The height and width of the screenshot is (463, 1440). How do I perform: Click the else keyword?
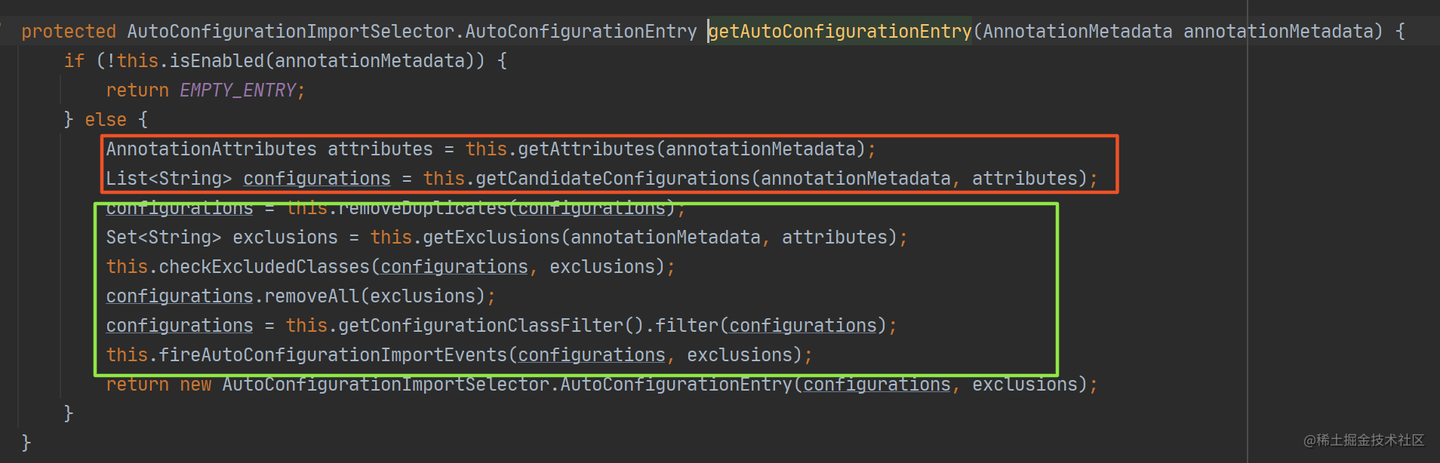[106, 120]
